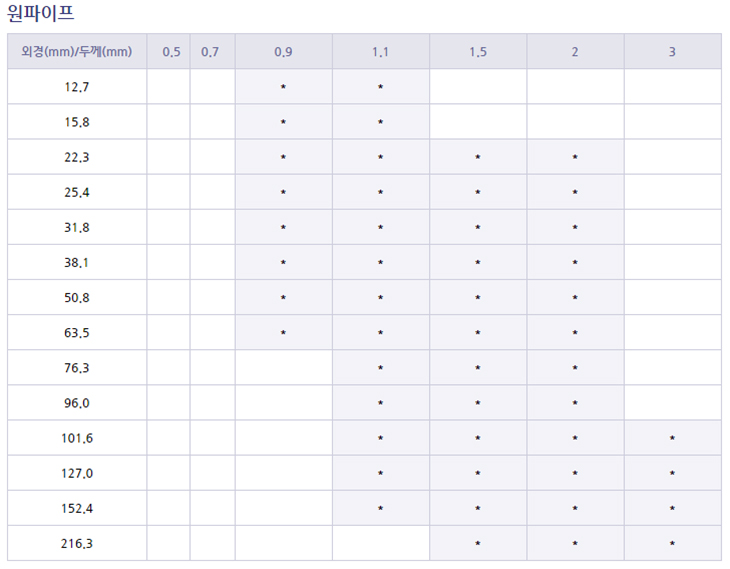The width and height of the screenshot is (730, 569).
Task: Select the 22,3 outer diameter row label
Action: click(x=76, y=157)
